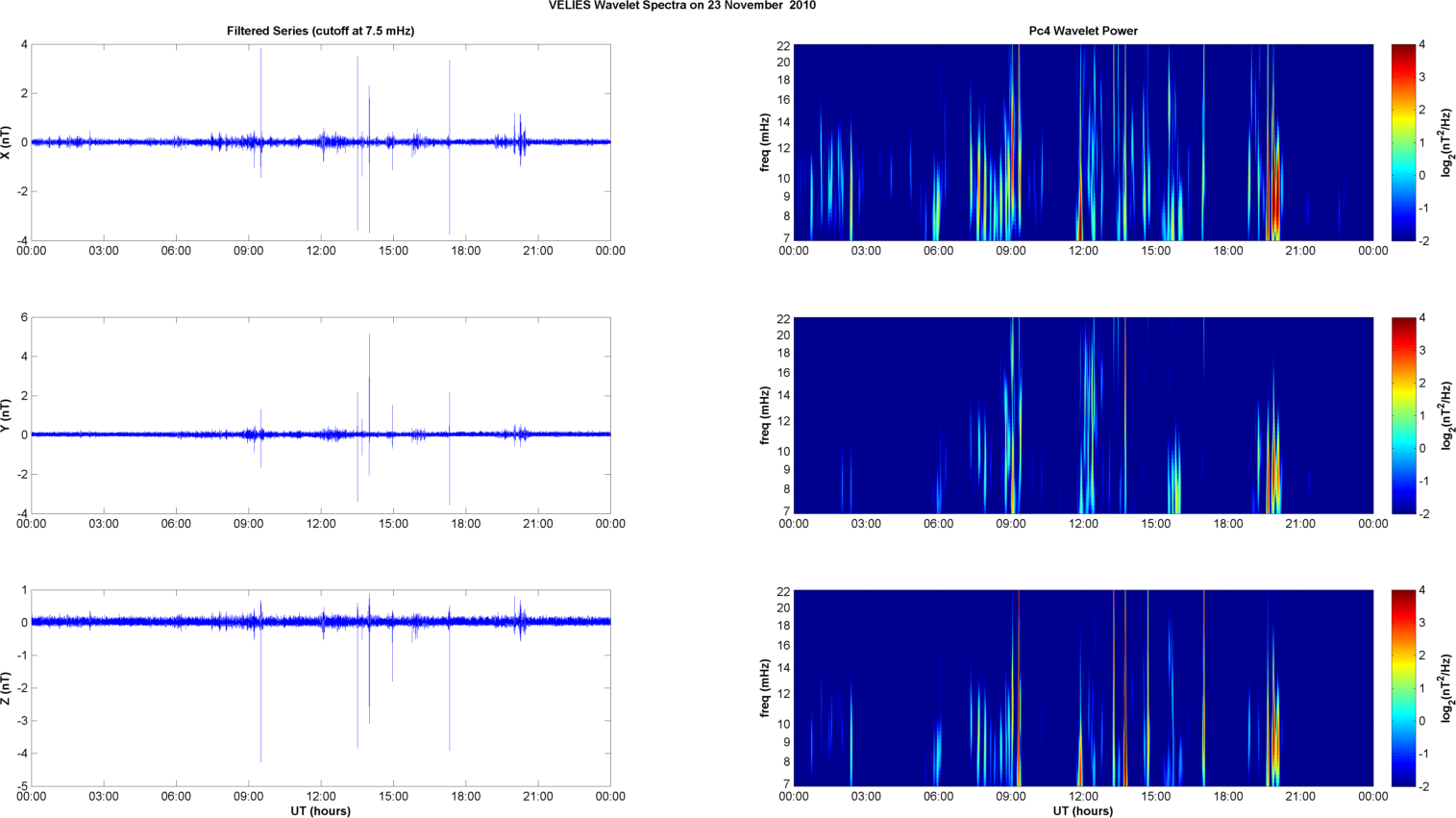The height and width of the screenshot is (818, 1456).
Task: Select the Pc4 Wavelet Power title
Action: (x=1083, y=31)
